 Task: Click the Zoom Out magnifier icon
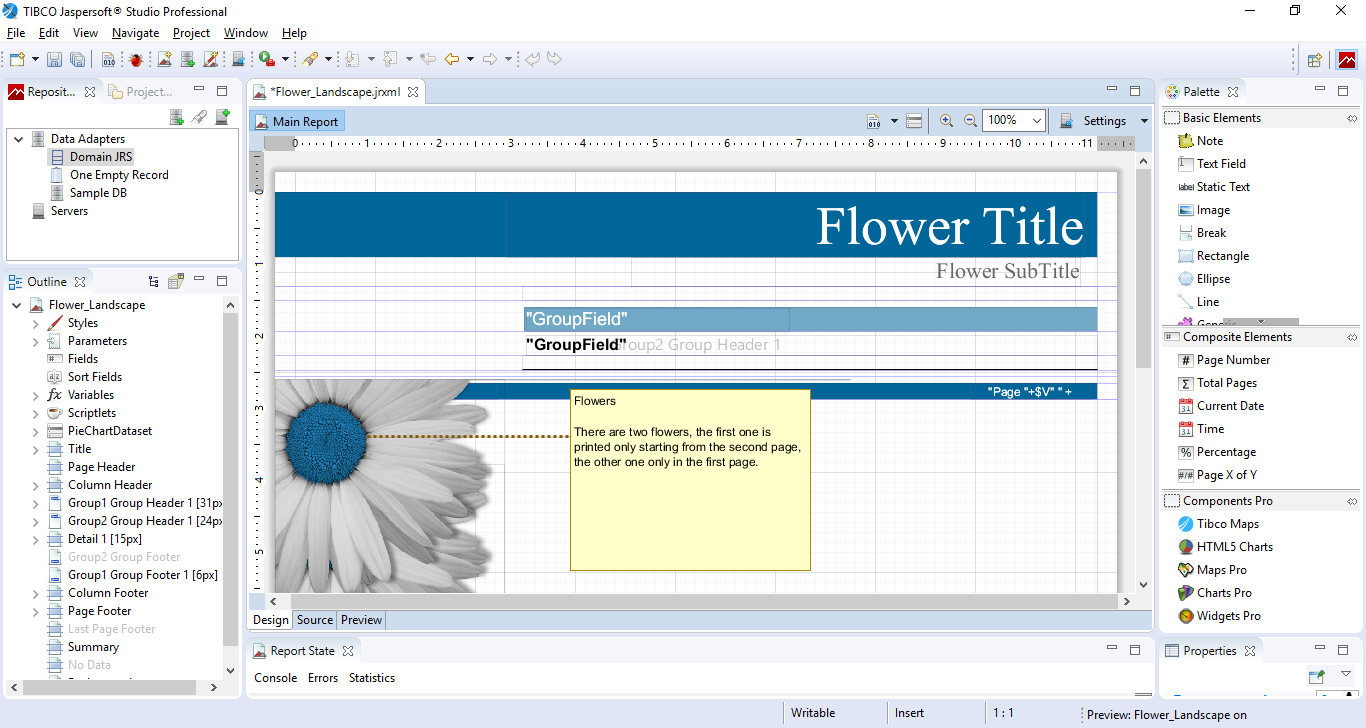pos(970,121)
